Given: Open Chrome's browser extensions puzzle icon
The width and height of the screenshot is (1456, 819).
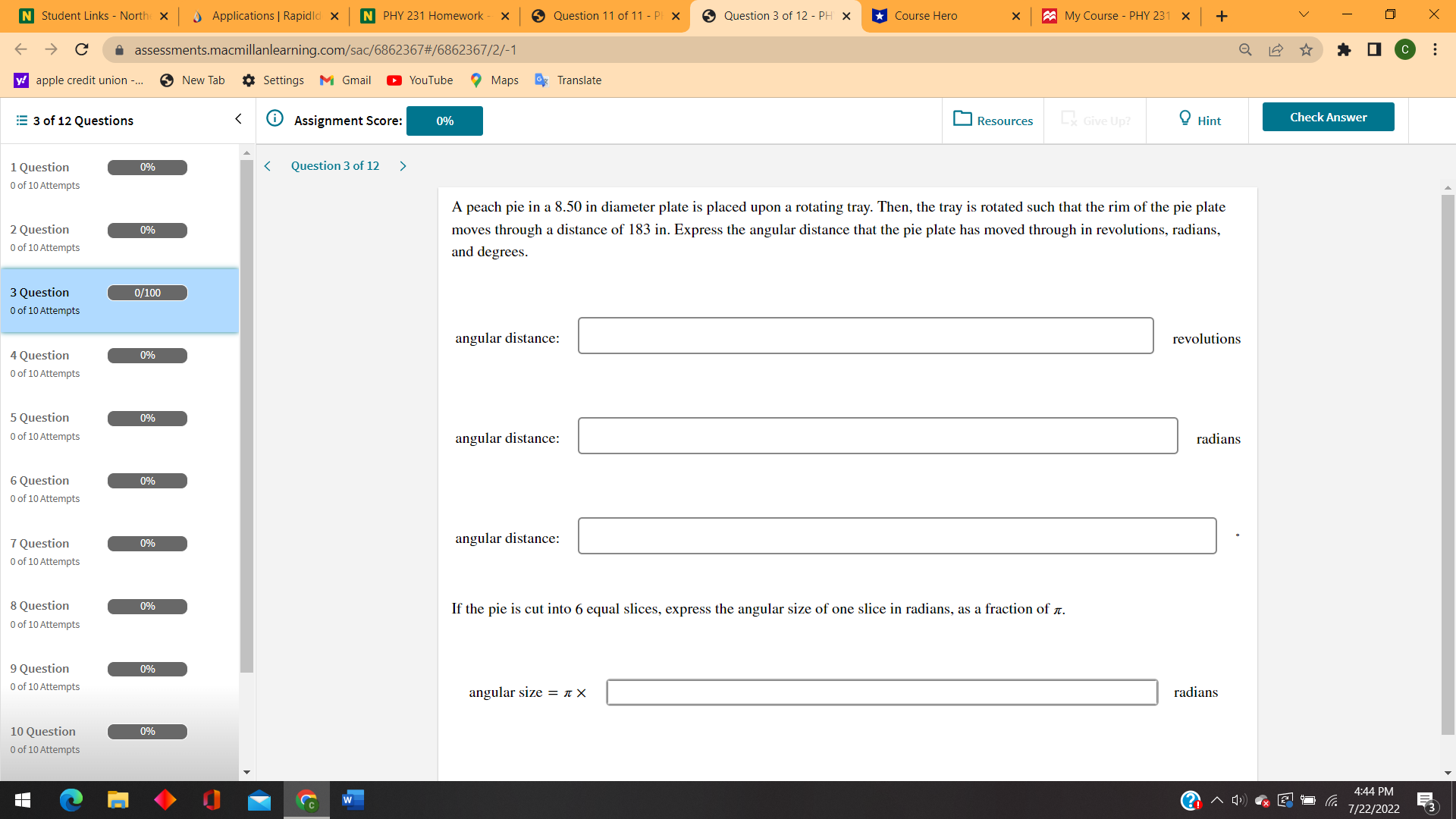Looking at the screenshot, I should point(1345,50).
